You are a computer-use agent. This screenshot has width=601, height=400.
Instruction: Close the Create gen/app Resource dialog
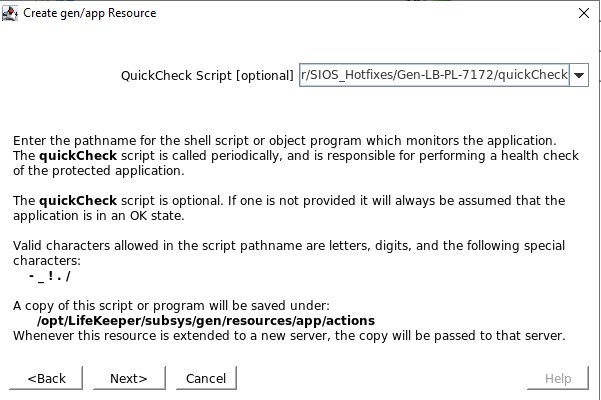click(584, 13)
